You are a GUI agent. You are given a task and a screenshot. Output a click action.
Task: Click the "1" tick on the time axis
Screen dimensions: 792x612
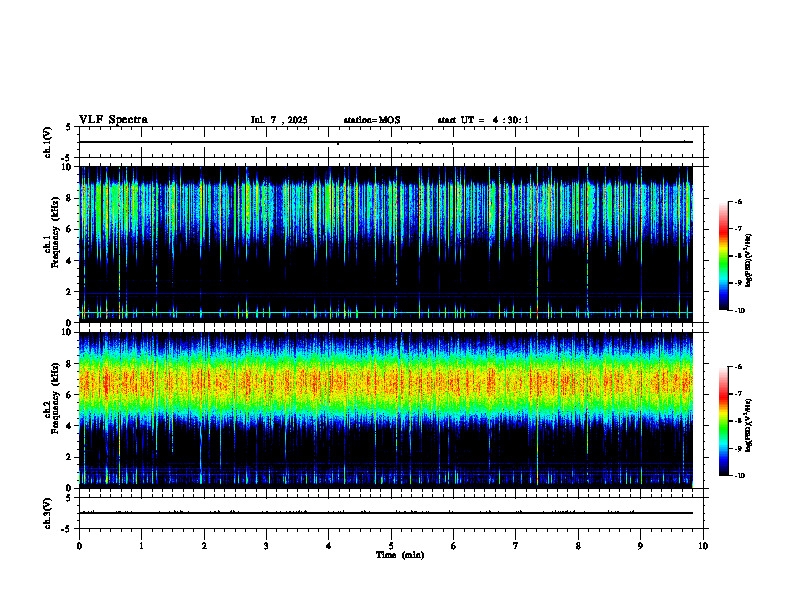point(141,546)
